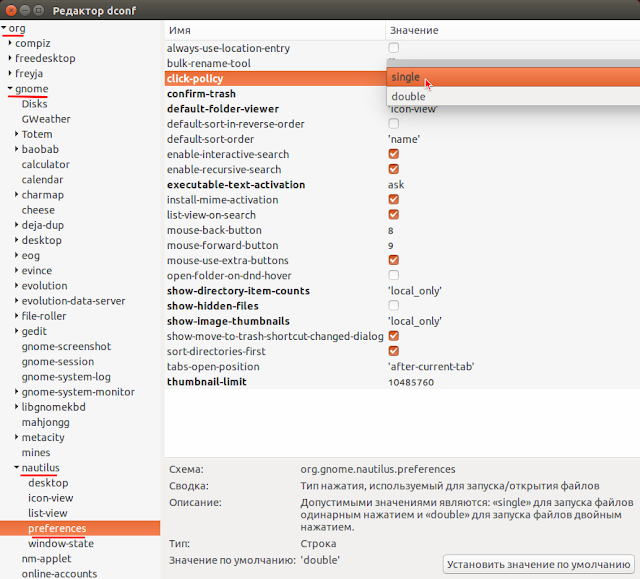The width and height of the screenshot is (640, 579).
Task: Sort by the Значение column header
Action: (513, 30)
